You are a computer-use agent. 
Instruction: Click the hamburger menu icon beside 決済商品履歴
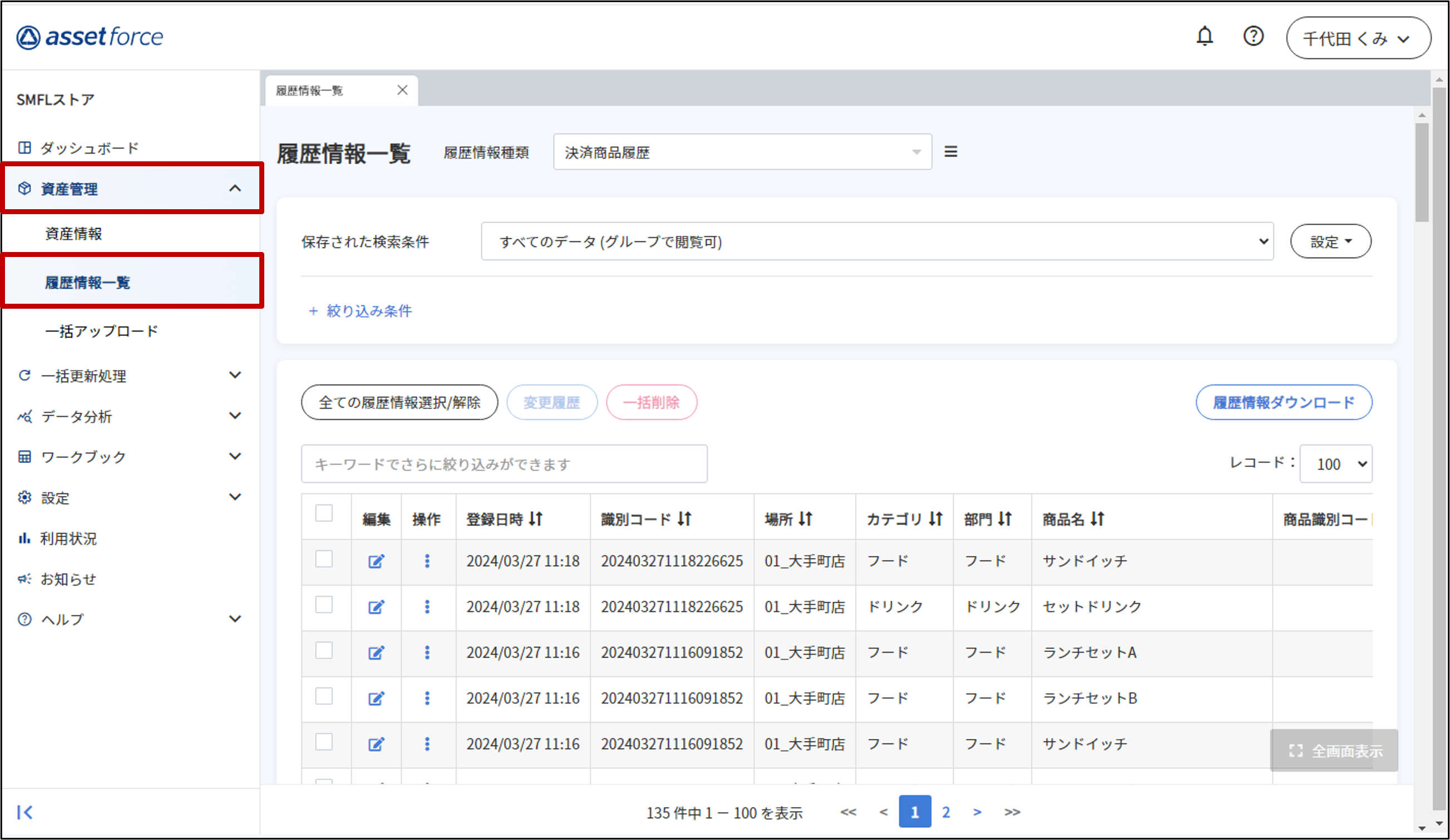click(x=950, y=152)
